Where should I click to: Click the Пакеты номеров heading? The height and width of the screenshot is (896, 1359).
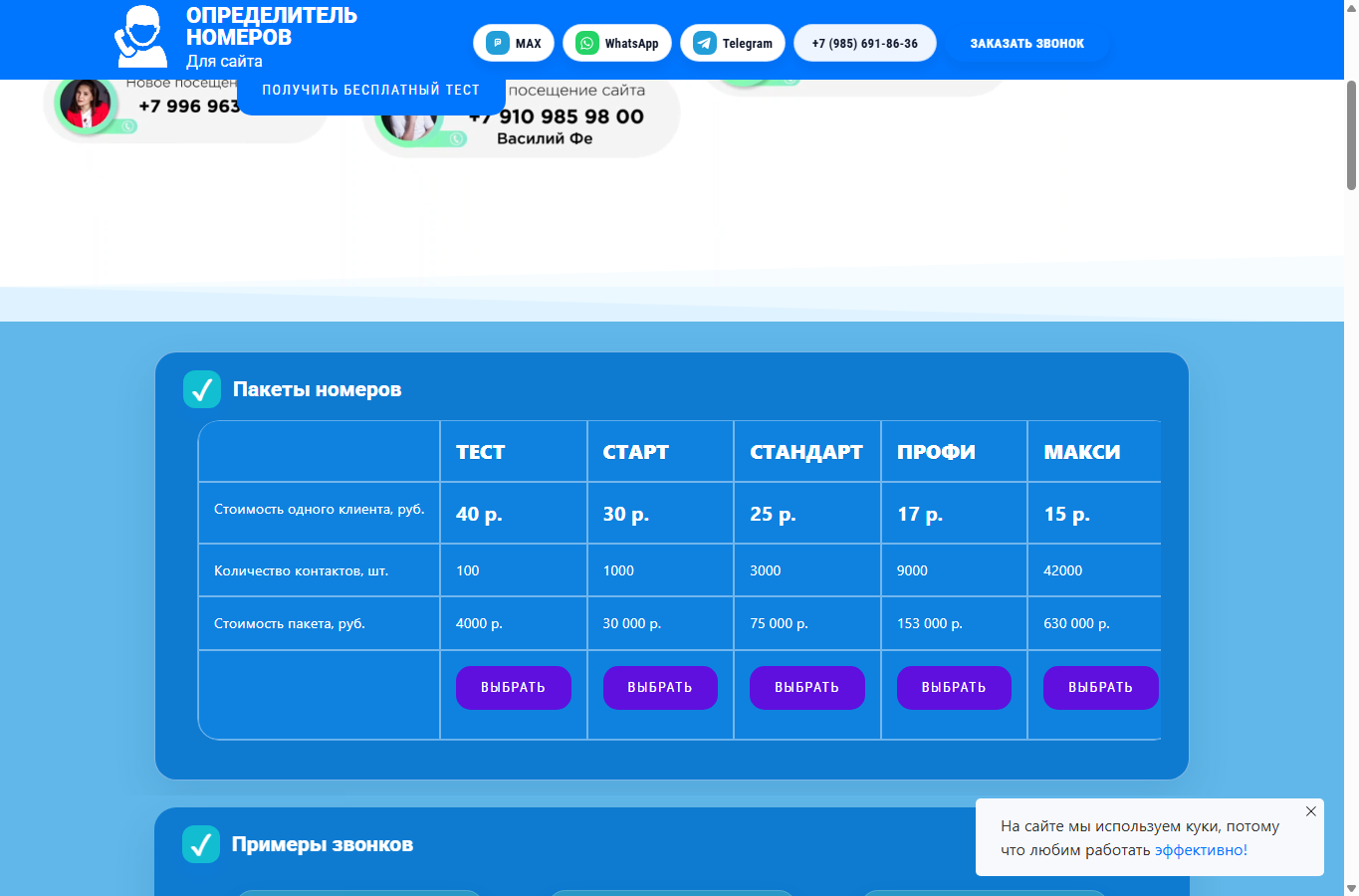(x=318, y=389)
